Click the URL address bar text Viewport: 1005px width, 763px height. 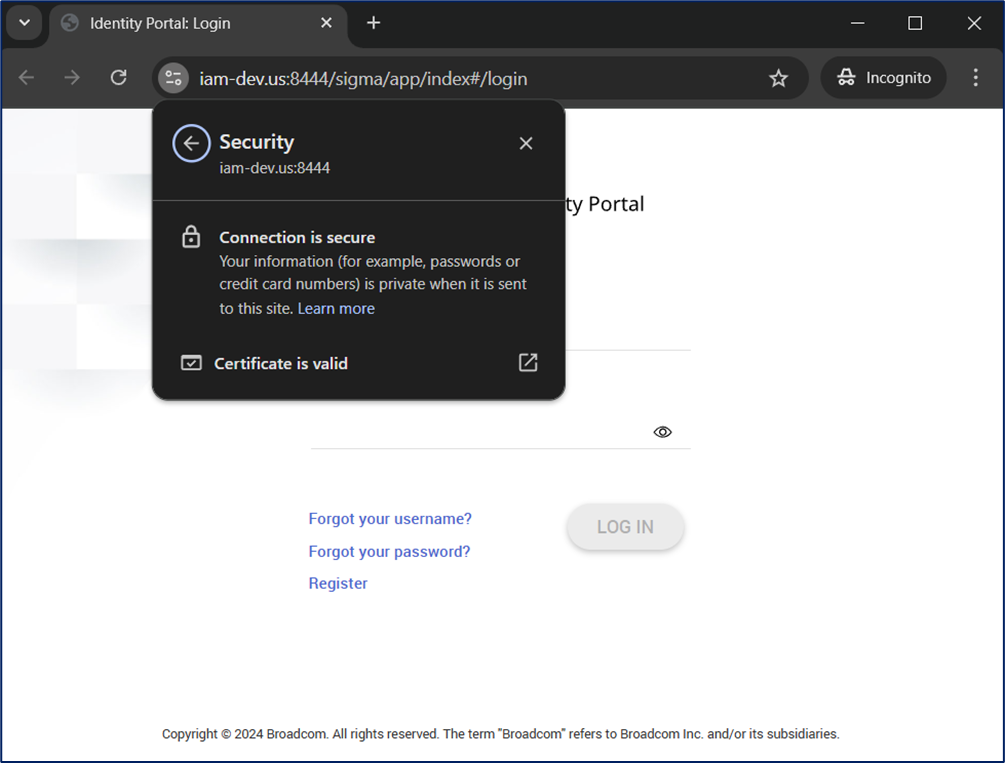point(363,78)
